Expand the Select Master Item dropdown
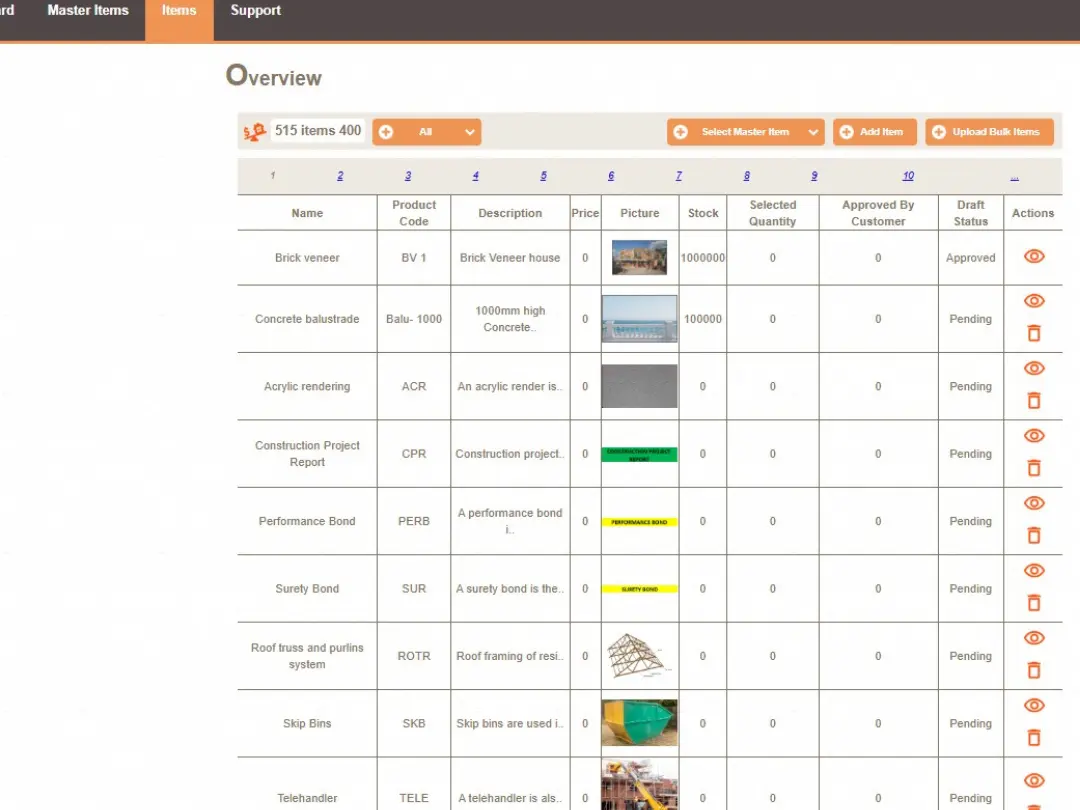The height and width of the screenshot is (810, 1080). tap(746, 132)
